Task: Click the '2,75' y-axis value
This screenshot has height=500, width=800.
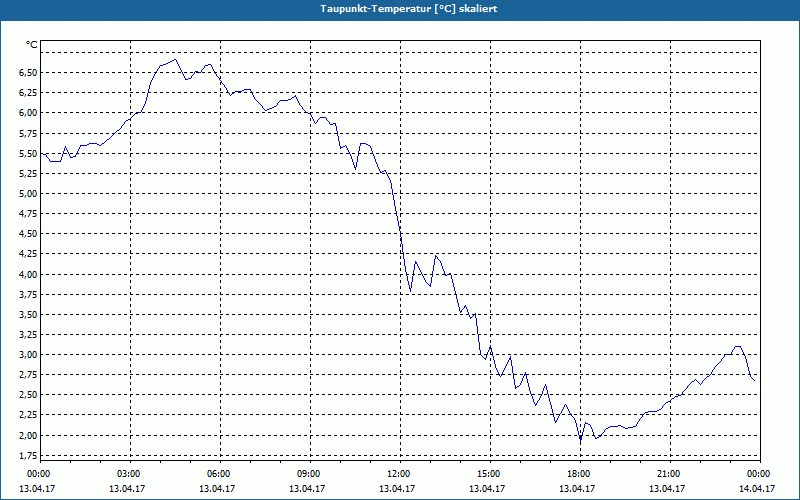Action: [28, 375]
